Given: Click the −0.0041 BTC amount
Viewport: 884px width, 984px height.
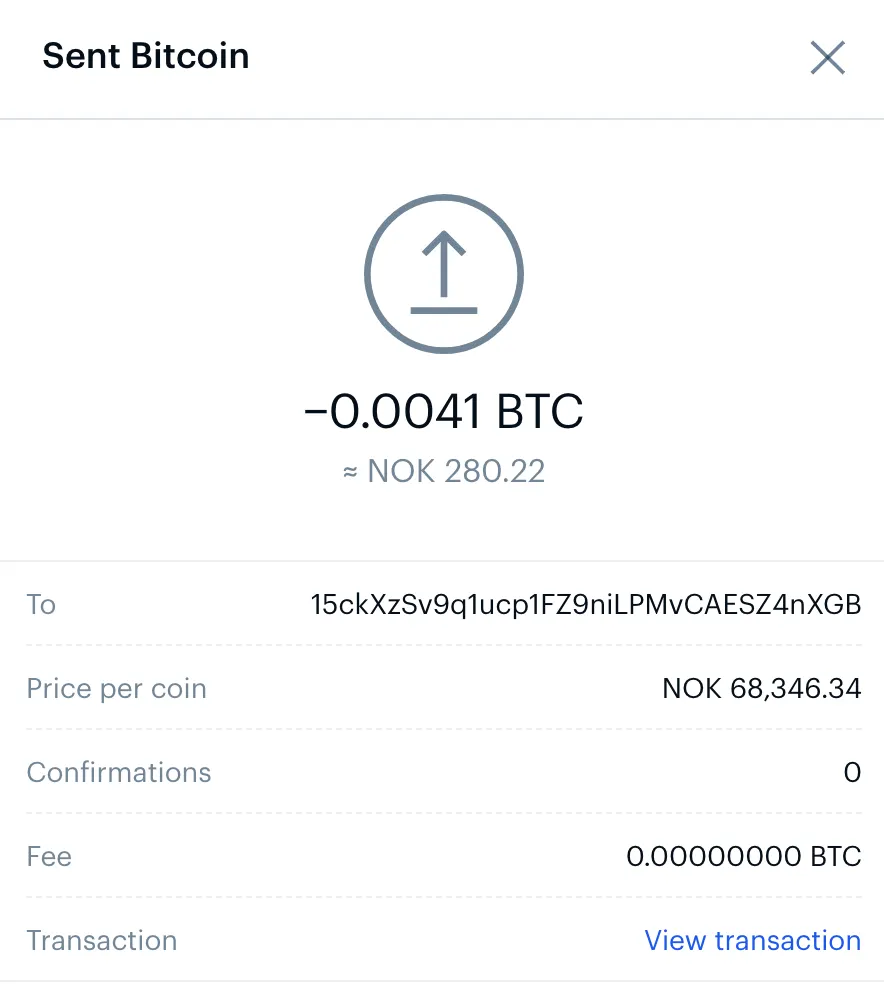Looking at the screenshot, I should point(443,411).
